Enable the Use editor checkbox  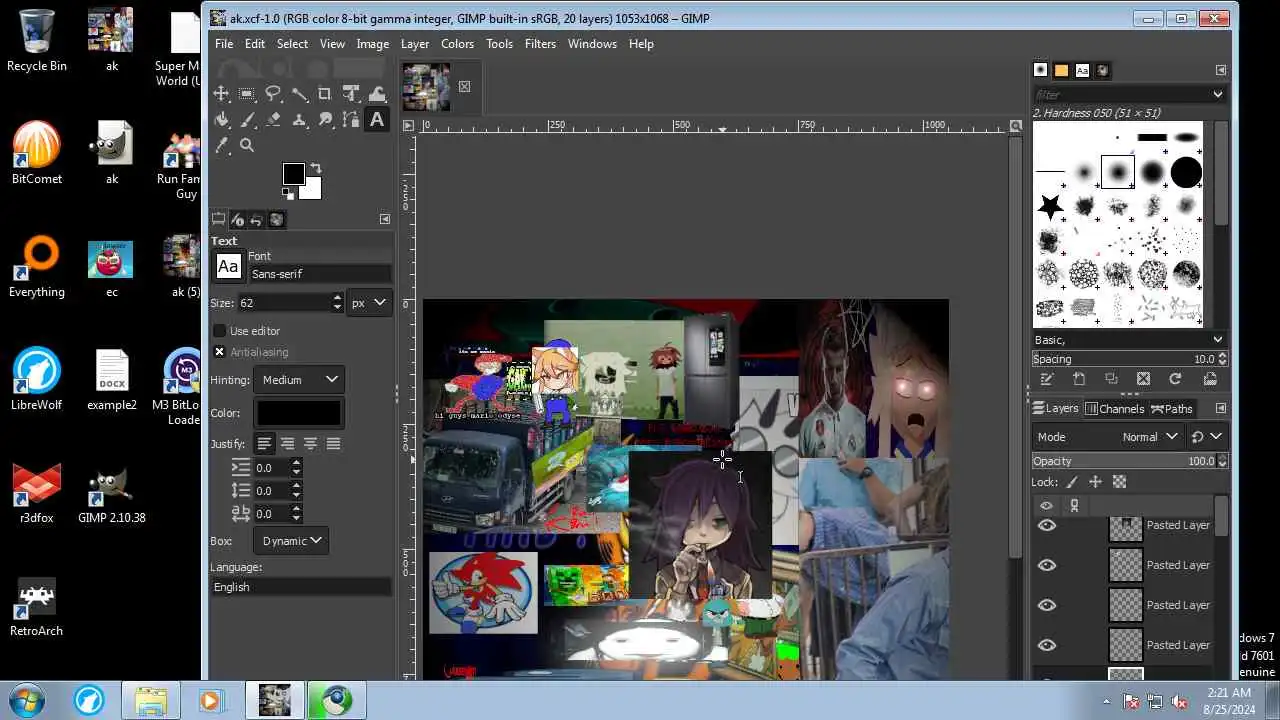tap(220, 331)
